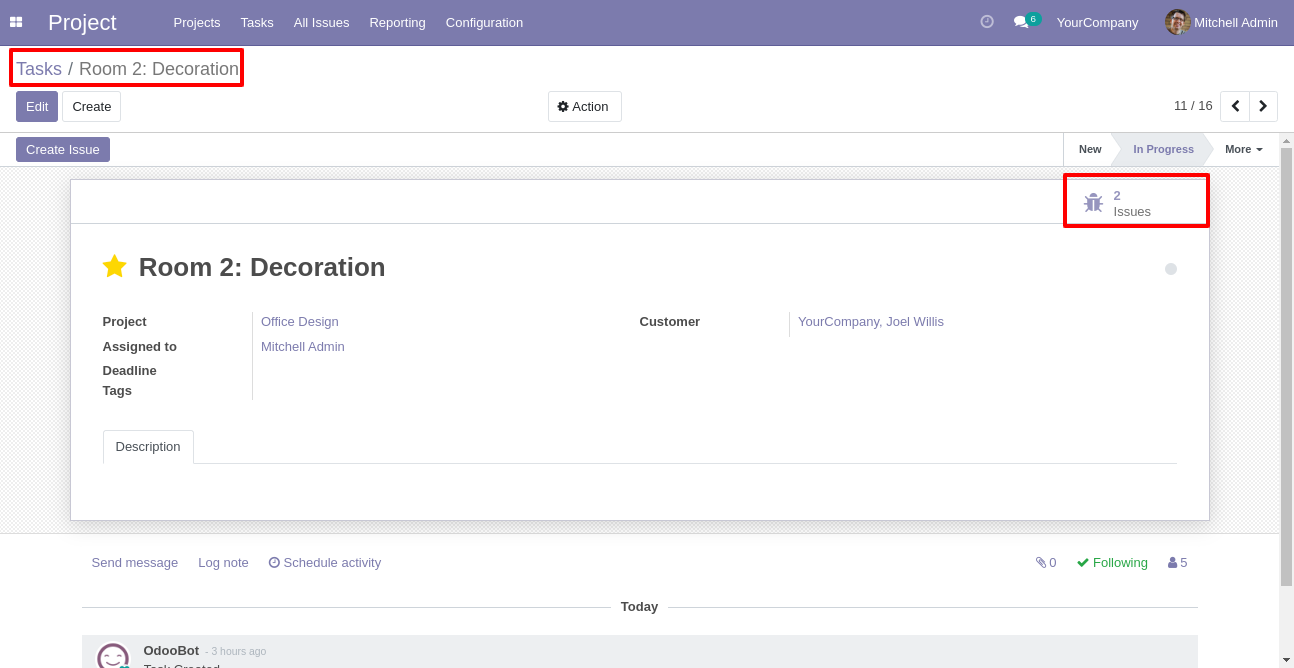This screenshot has height=668, width=1294.
Task: Set stage to New
Action: (1089, 149)
